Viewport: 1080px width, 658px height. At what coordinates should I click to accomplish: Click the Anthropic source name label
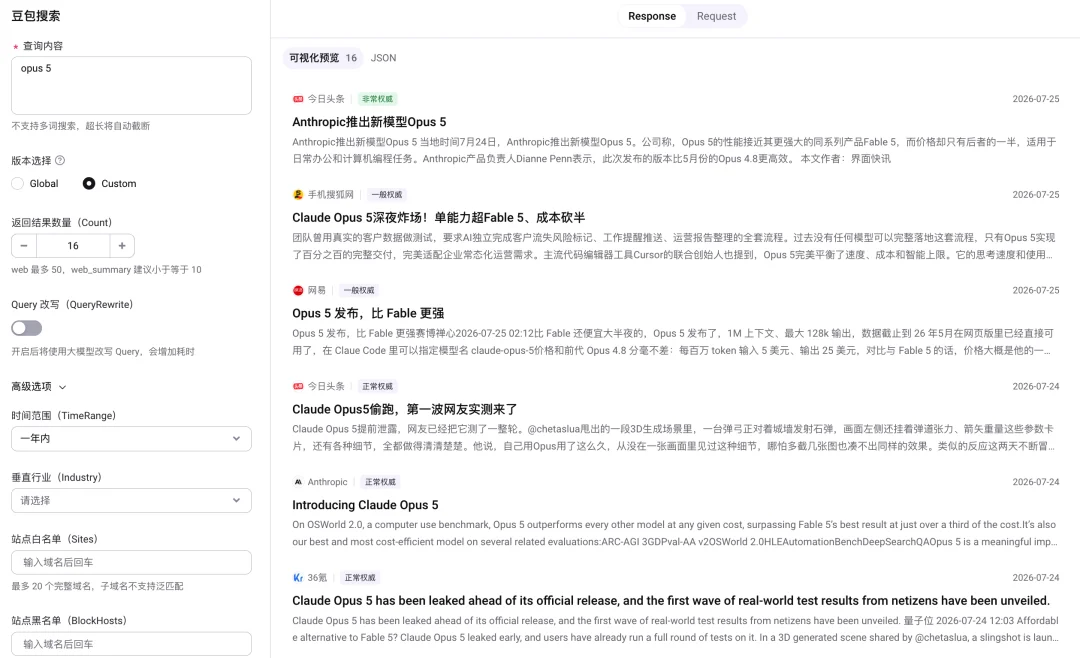coord(327,482)
